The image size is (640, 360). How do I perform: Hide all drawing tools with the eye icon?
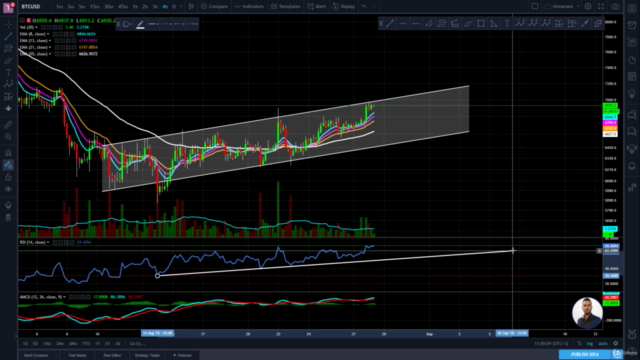[x=8, y=189]
